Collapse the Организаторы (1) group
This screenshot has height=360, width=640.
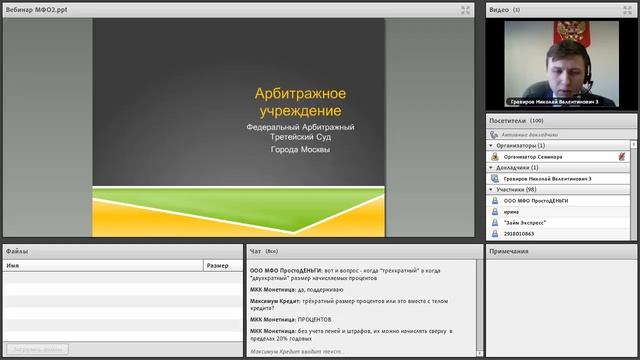[491, 146]
